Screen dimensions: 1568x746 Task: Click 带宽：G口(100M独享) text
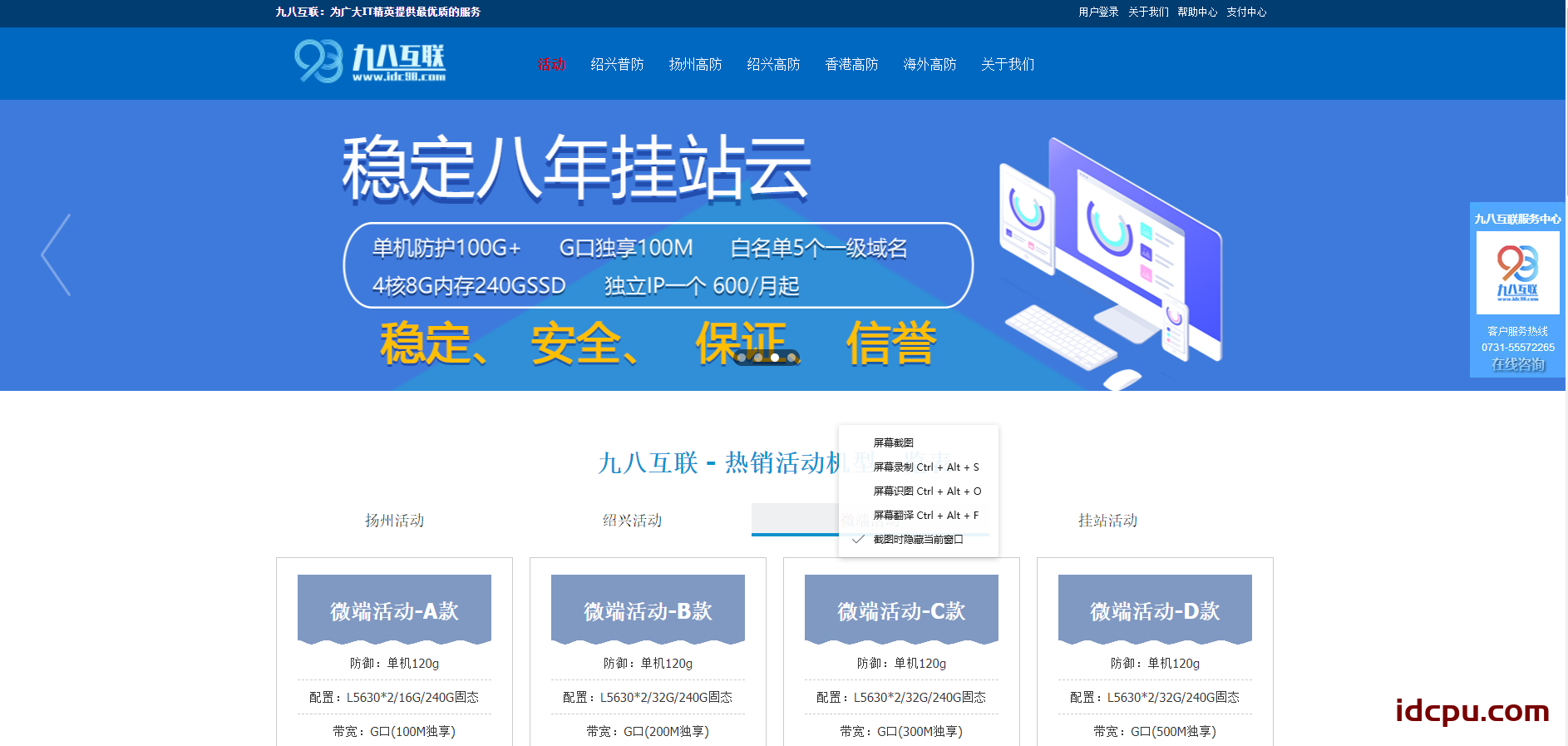coord(394,731)
